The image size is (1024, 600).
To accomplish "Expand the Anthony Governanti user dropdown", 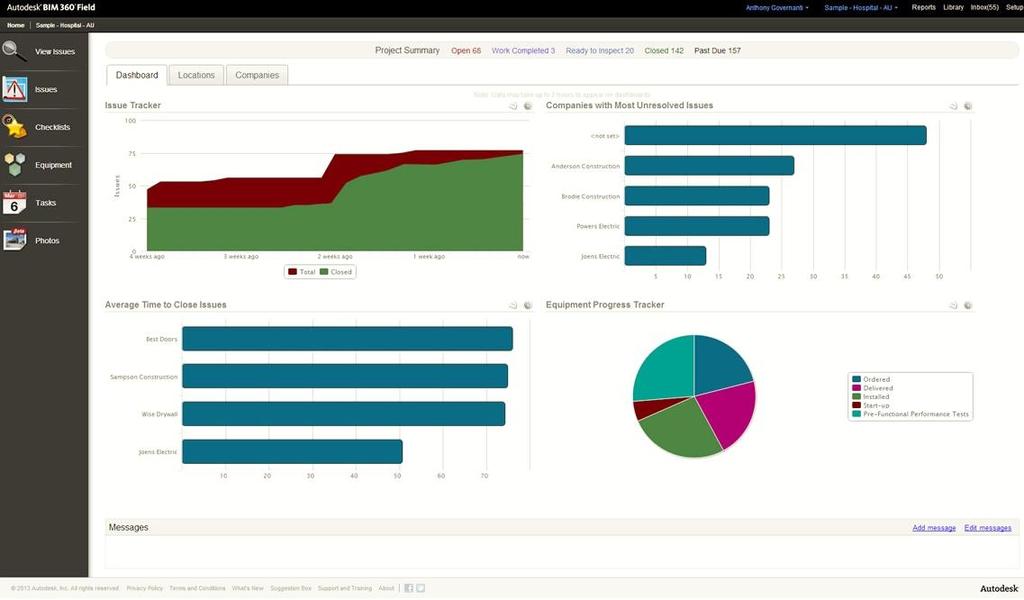I will 777,8.
